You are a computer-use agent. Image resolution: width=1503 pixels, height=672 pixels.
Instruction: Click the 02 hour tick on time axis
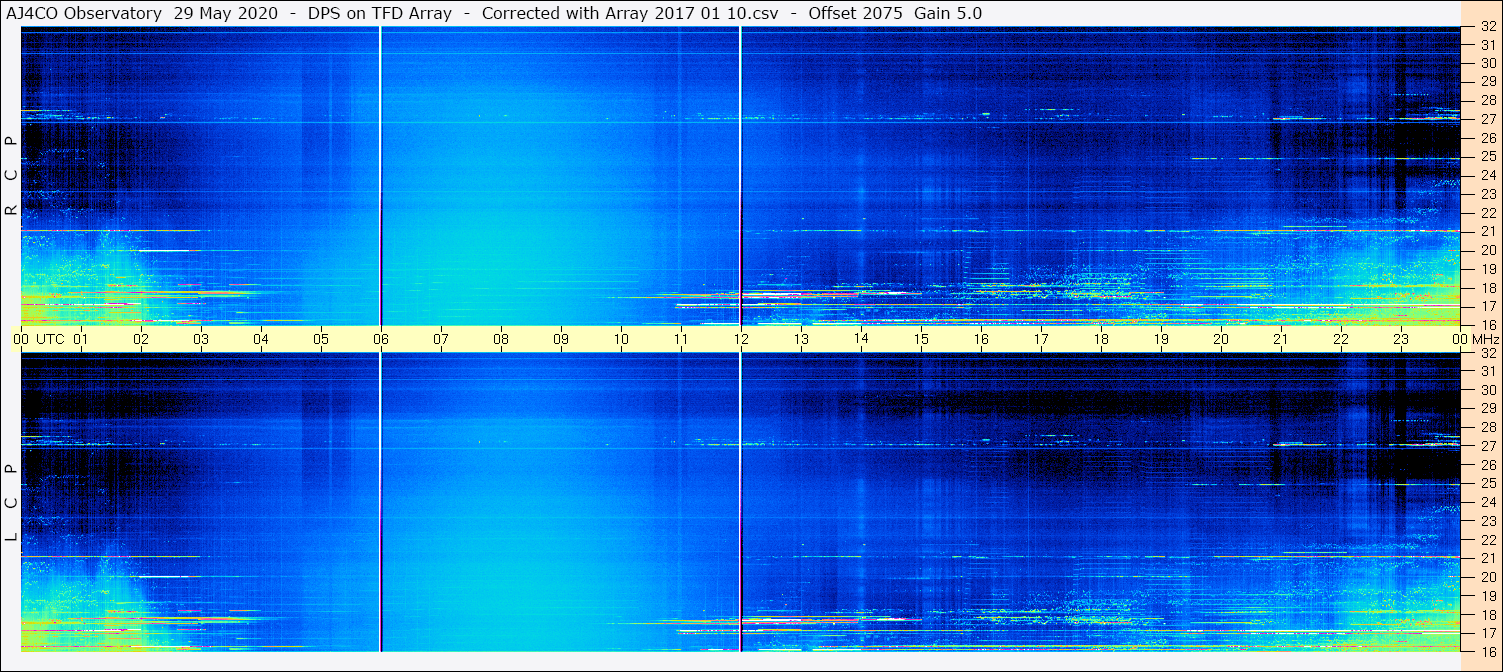pos(141,339)
